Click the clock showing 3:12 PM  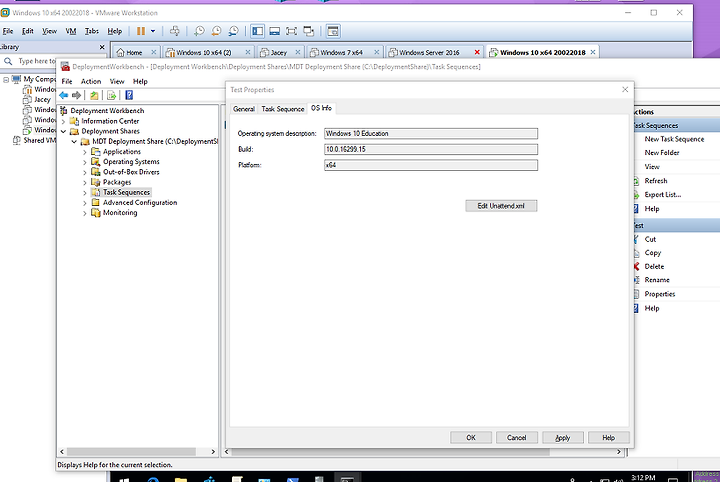point(643,478)
